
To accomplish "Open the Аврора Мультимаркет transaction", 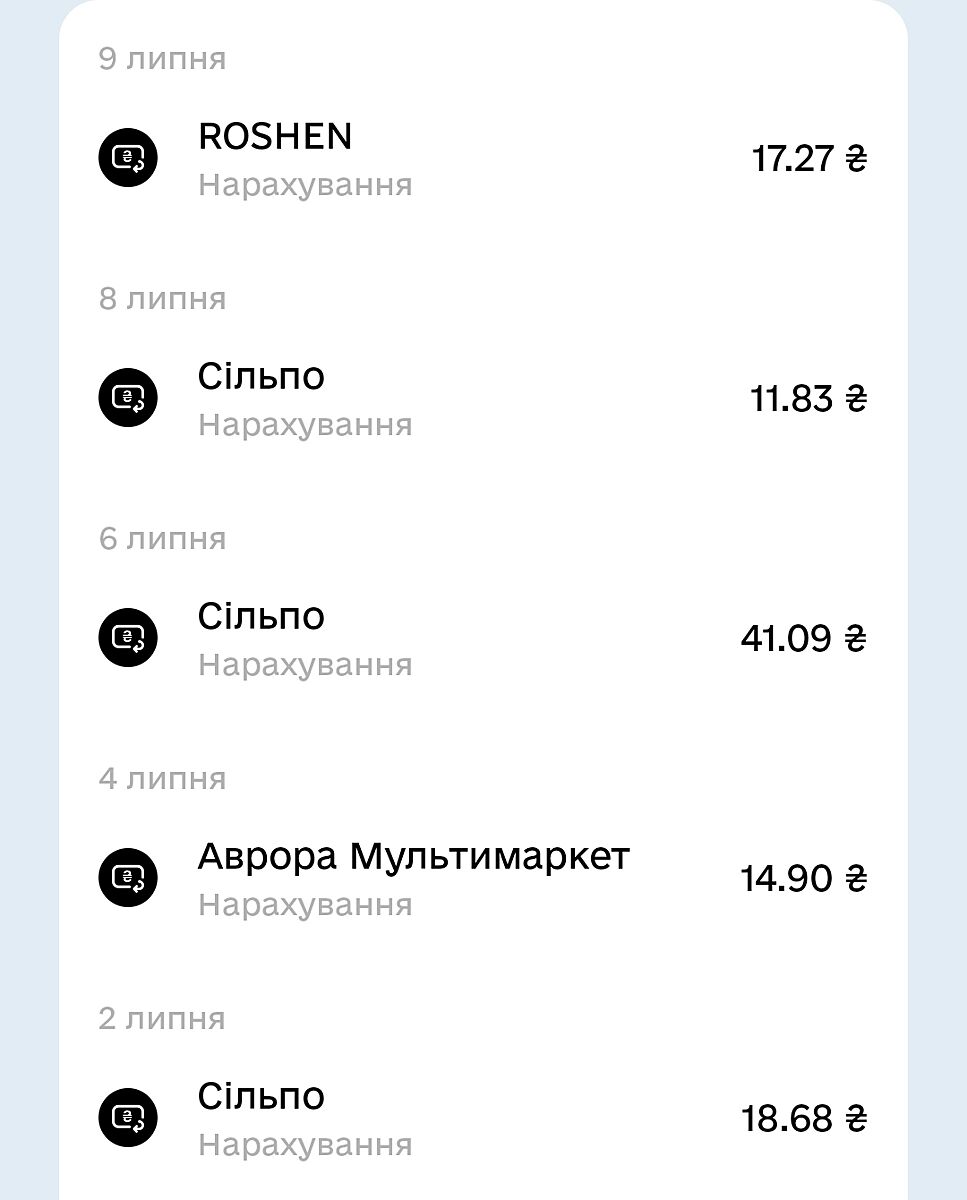I will (x=413, y=857).
